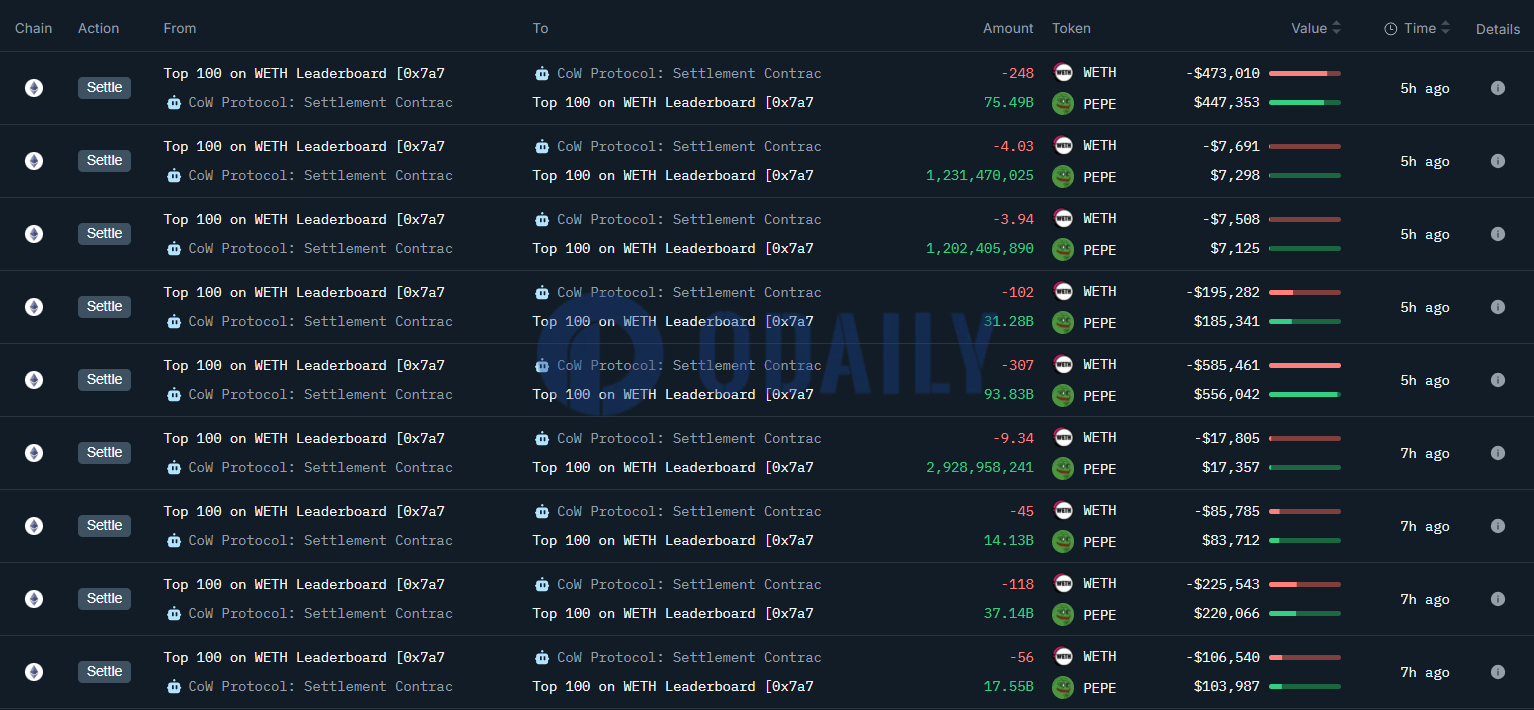The image size is (1534, 710).
Task: Open details info for the -45 WETH row
Action: click(x=1497, y=526)
